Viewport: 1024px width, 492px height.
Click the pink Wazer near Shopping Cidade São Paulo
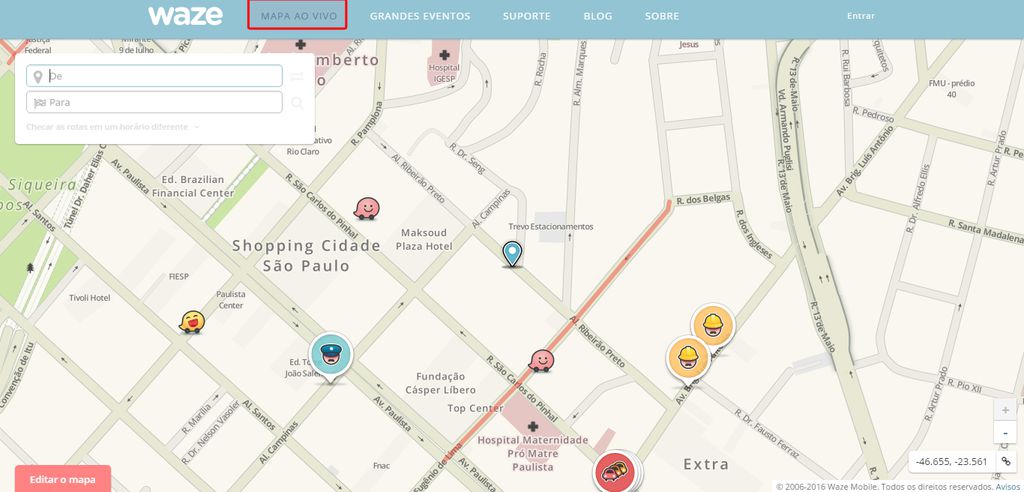tap(366, 208)
